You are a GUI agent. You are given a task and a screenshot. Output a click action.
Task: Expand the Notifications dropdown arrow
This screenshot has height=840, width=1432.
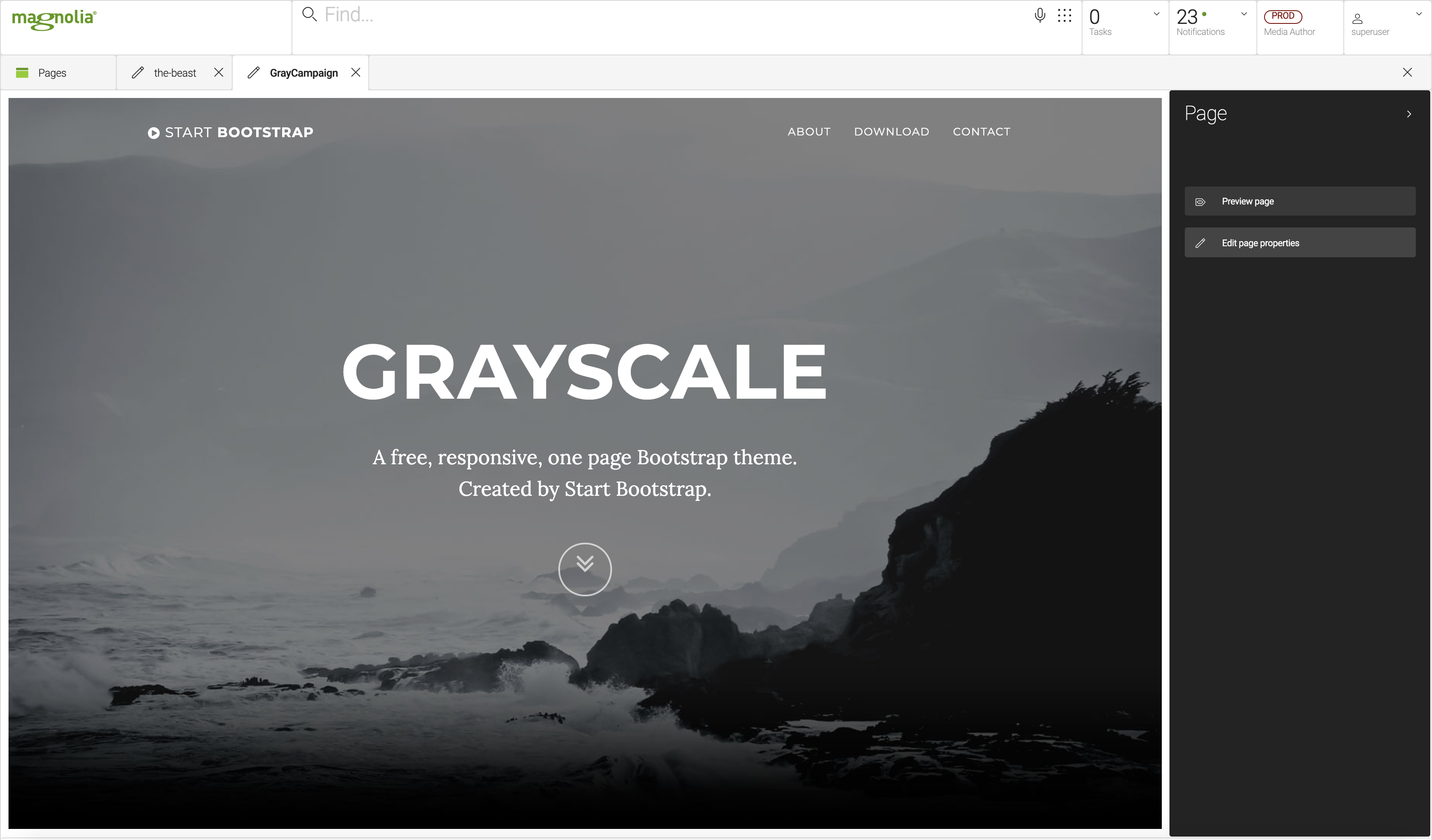tap(1243, 14)
